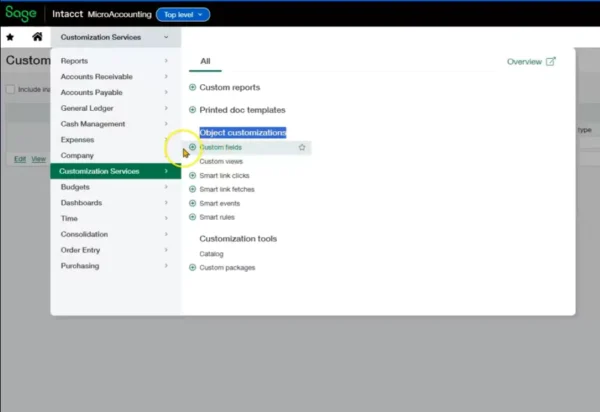The height and width of the screenshot is (412, 600).
Task: Click the plus icon beside Printed doc templates
Action: click(192, 110)
